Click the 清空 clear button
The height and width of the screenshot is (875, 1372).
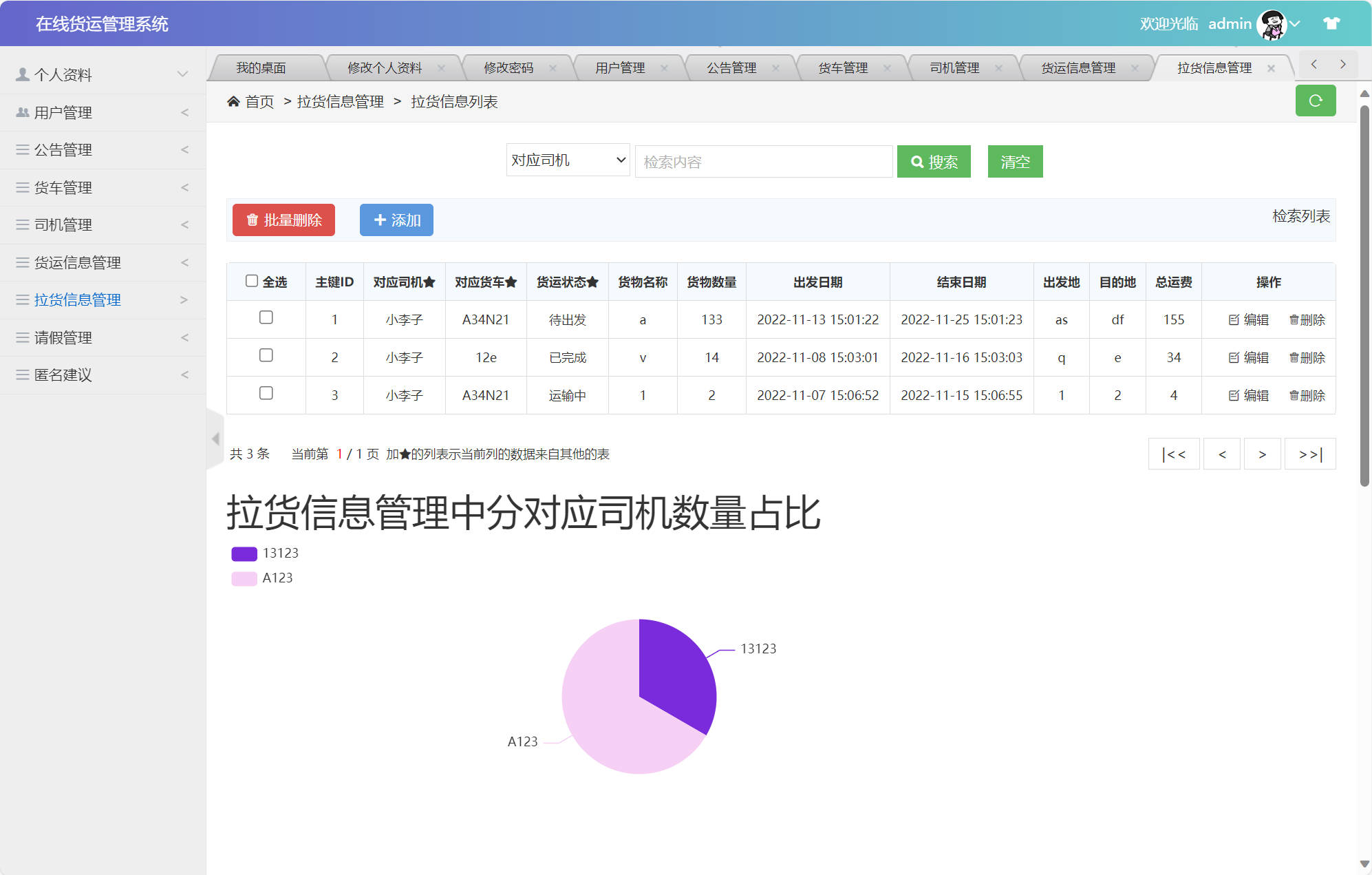click(x=1015, y=161)
